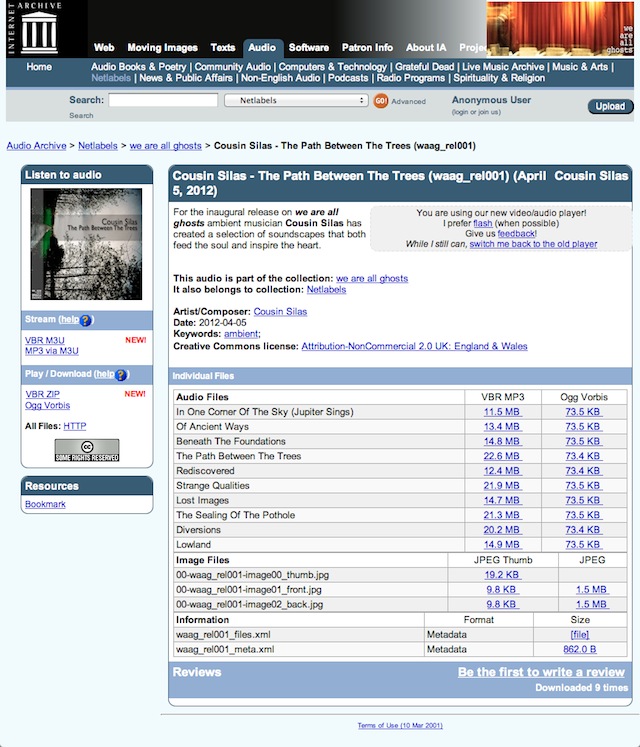Select the Audio tab
This screenshot has height=747, width=640.
pos(262,48)
